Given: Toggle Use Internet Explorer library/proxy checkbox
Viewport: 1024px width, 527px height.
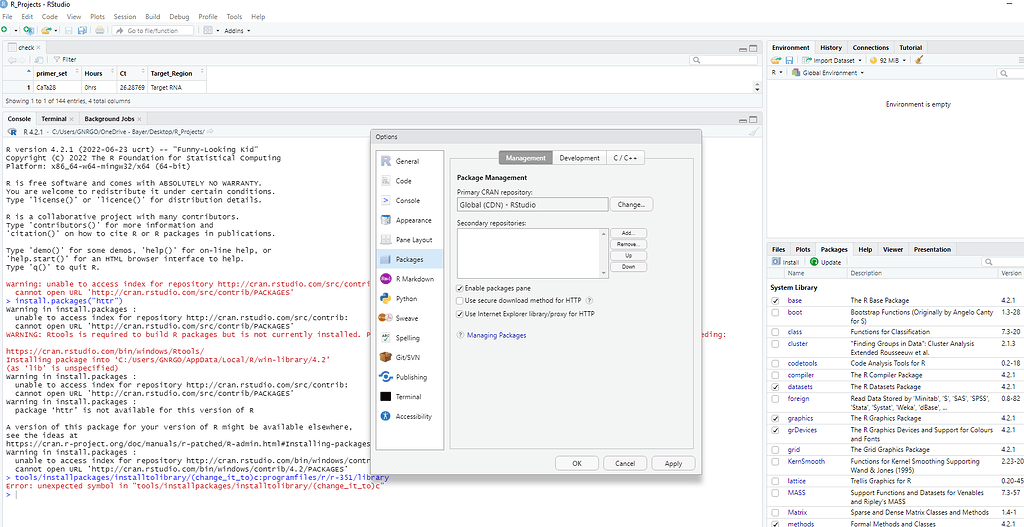Looking at the screenshot, I should [460, 314].
